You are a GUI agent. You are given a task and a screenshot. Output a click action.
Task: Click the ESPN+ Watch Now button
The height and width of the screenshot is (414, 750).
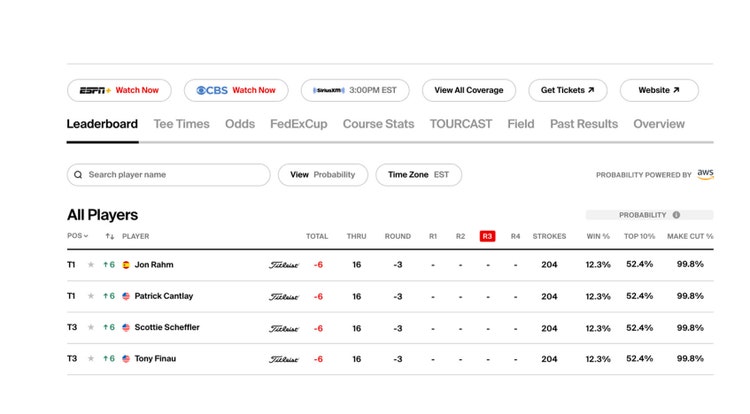click(x=119, y=90)
